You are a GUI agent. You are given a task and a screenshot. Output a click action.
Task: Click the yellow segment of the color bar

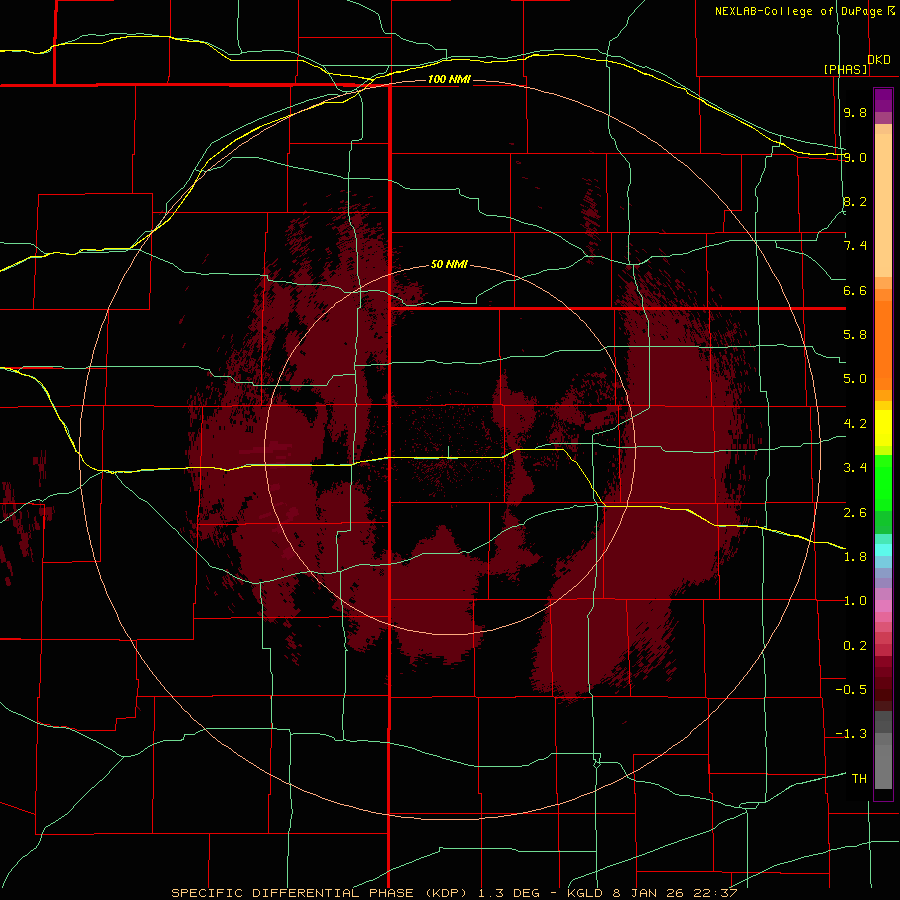tap(883, 428)
